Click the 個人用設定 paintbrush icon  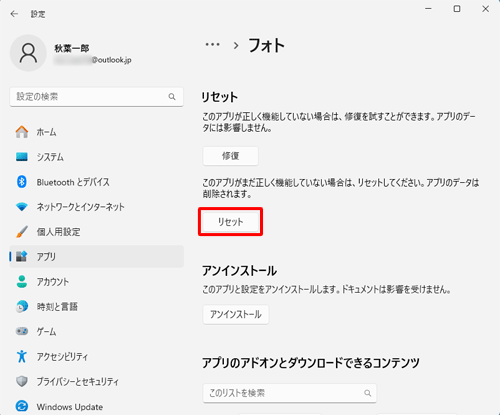coord(22,232)
